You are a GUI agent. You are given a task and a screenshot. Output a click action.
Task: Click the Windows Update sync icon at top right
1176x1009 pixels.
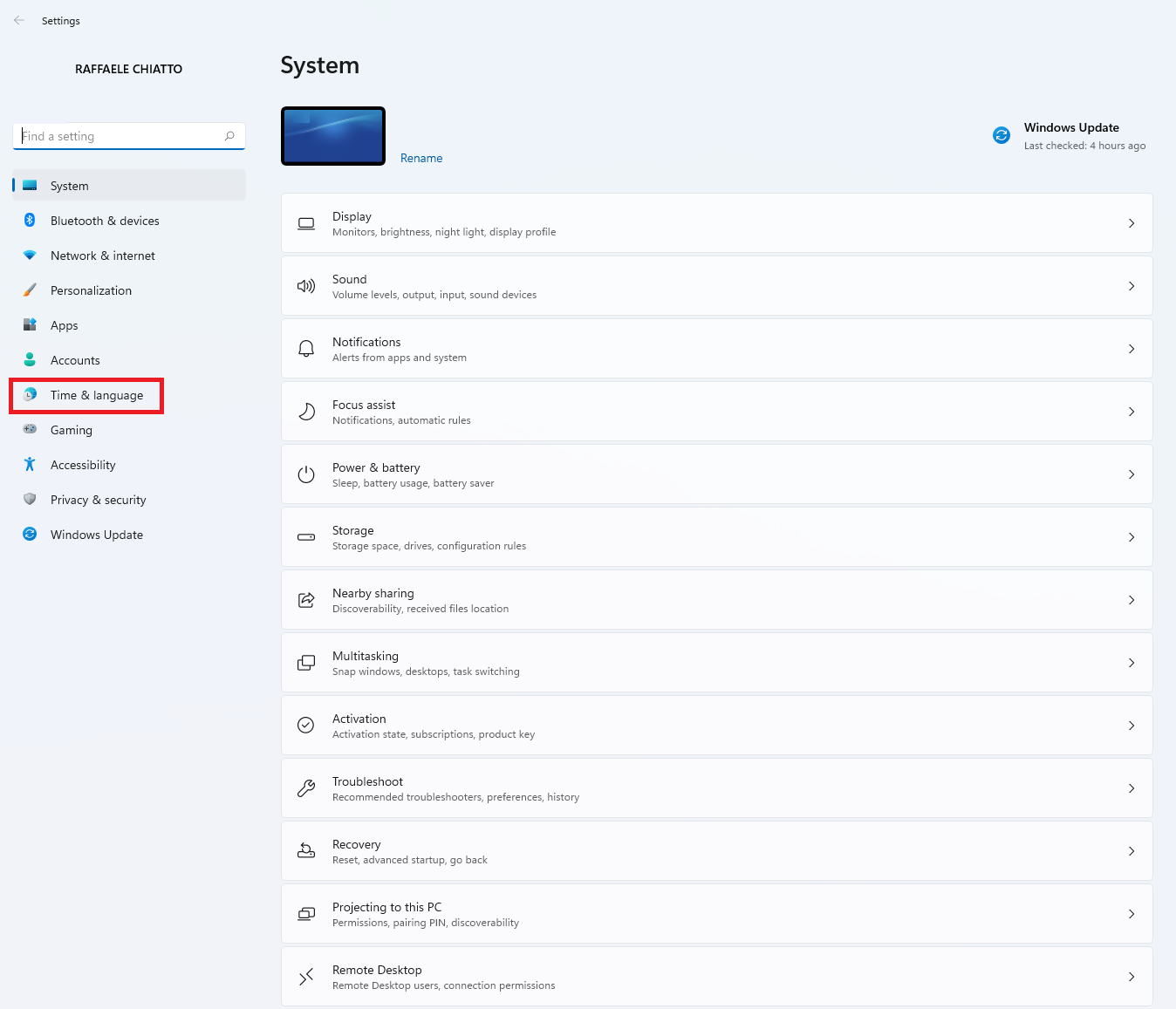click(1002, 135)
